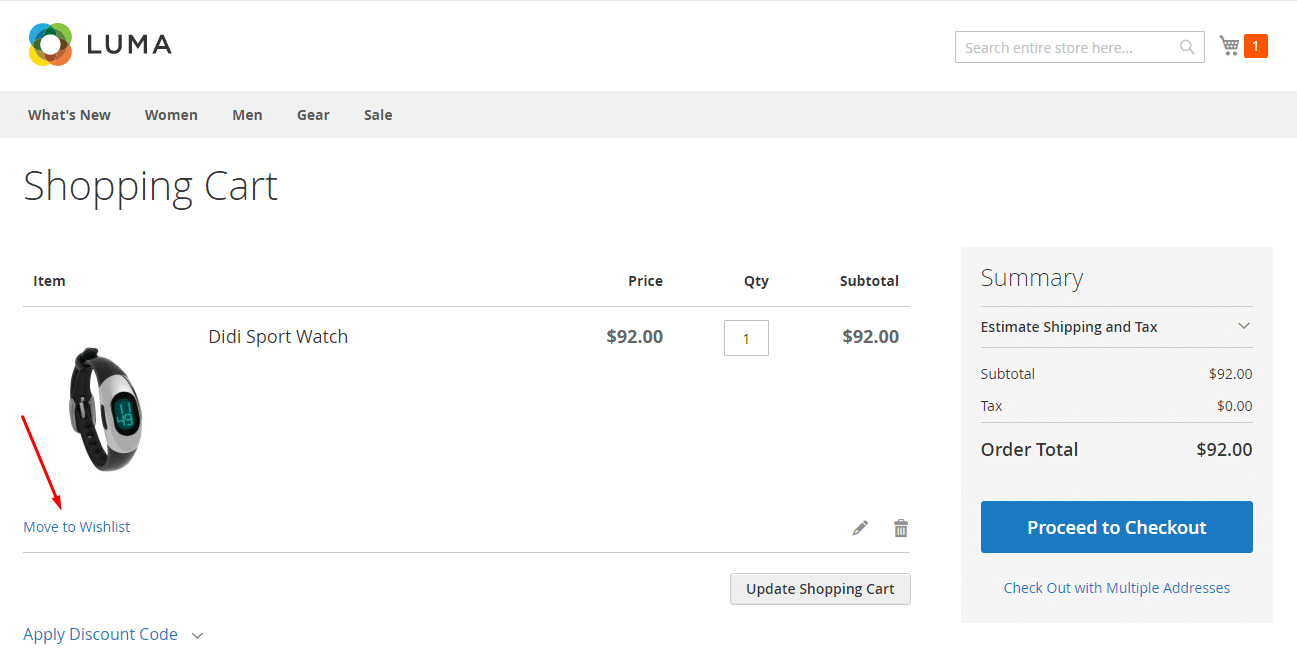Click the Qty input field
Screen dimensions: 1297x656
click(x=746, y=338)
